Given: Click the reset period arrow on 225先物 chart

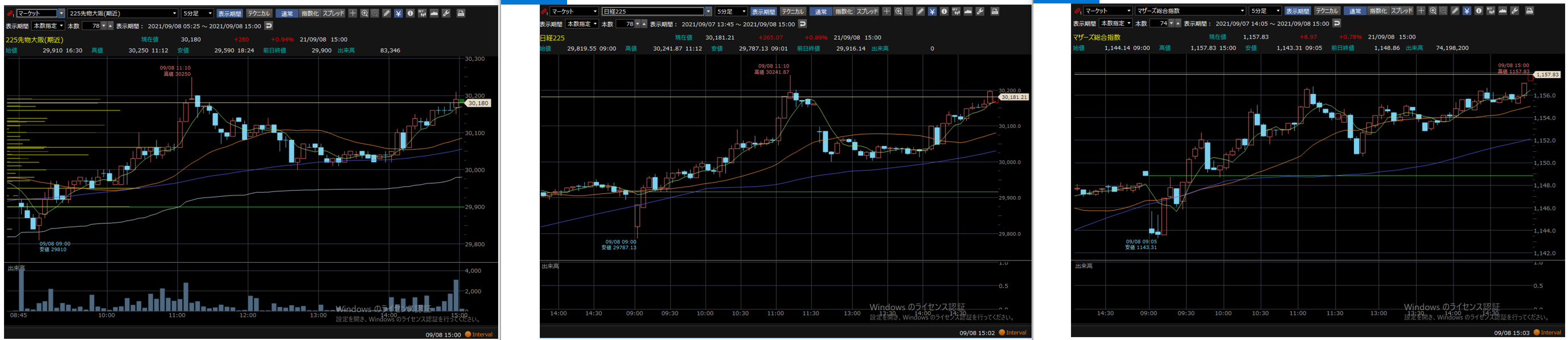Looking at the screenshot, I should tap(269, 26).
